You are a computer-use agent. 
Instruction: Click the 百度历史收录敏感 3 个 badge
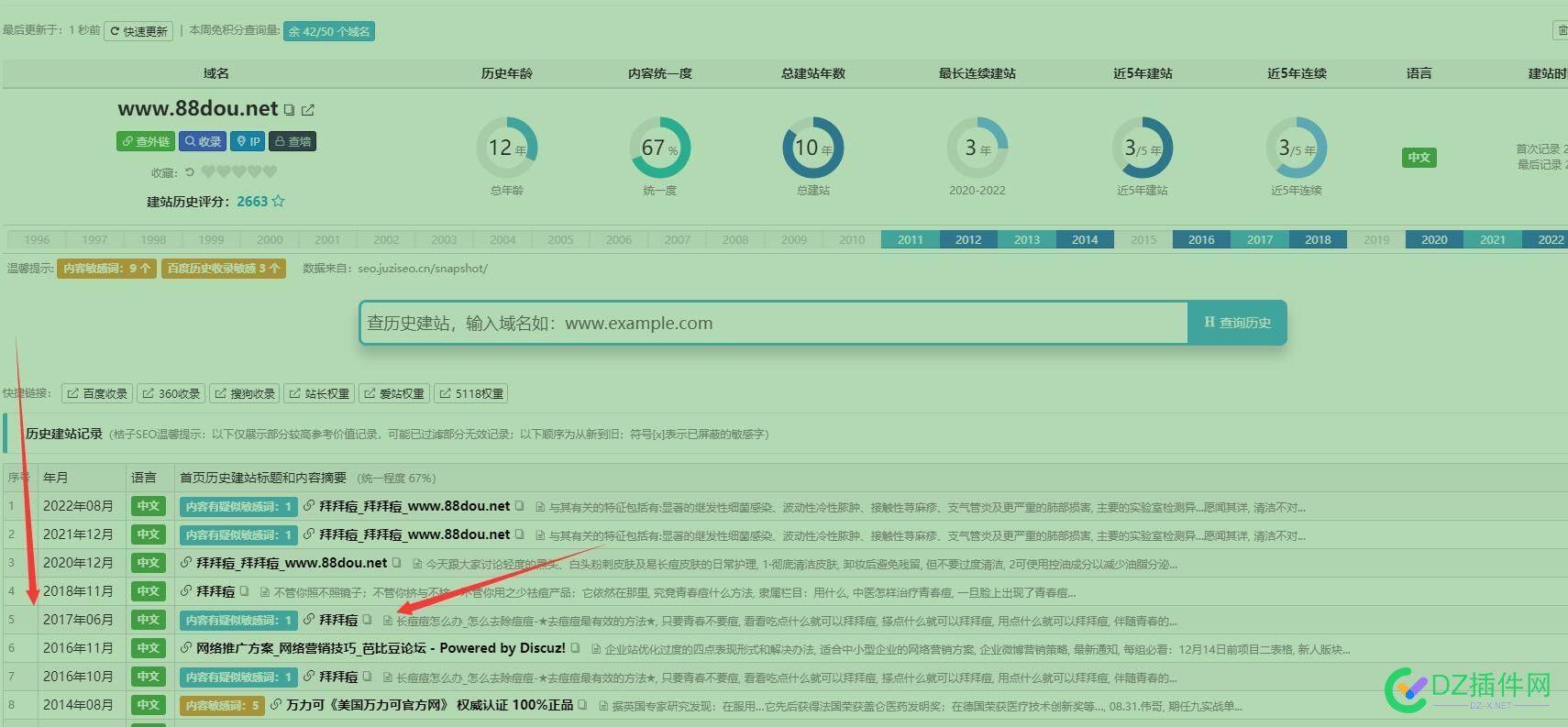click(224, 268)
